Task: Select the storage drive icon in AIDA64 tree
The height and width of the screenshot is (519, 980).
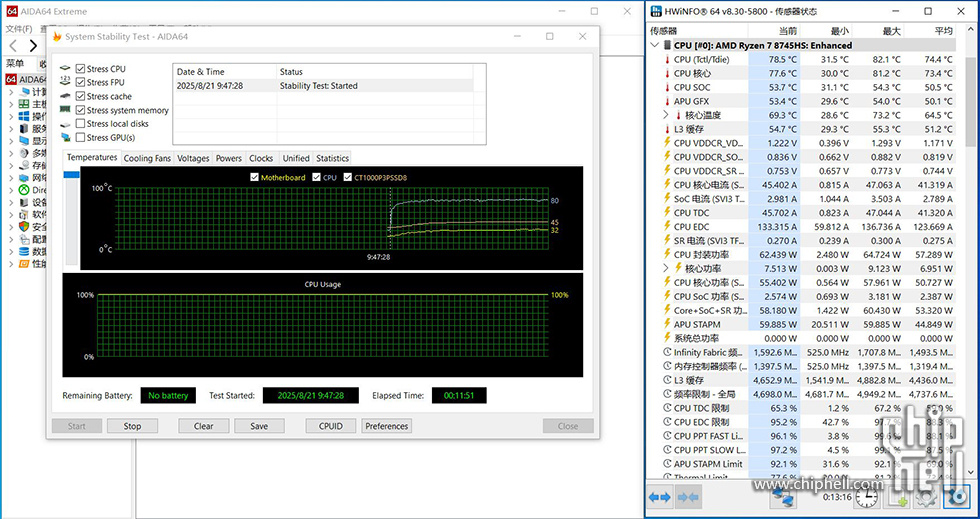Action: (24, 166)
